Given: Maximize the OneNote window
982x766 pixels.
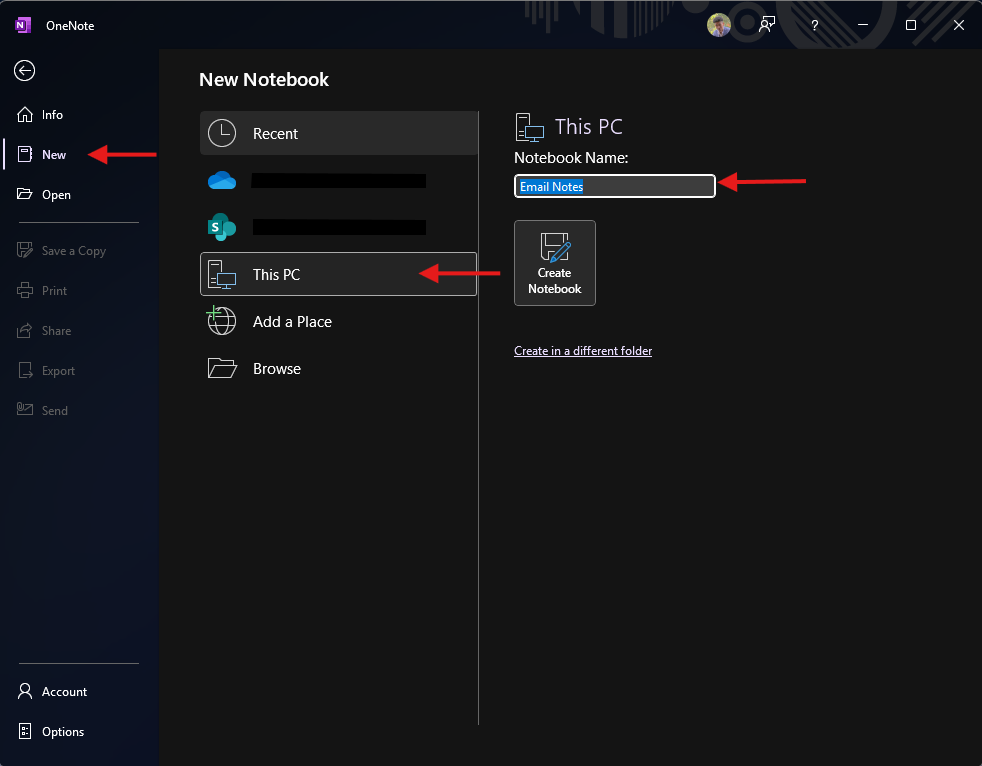Looking at the screenshot, I should [911, 25].
